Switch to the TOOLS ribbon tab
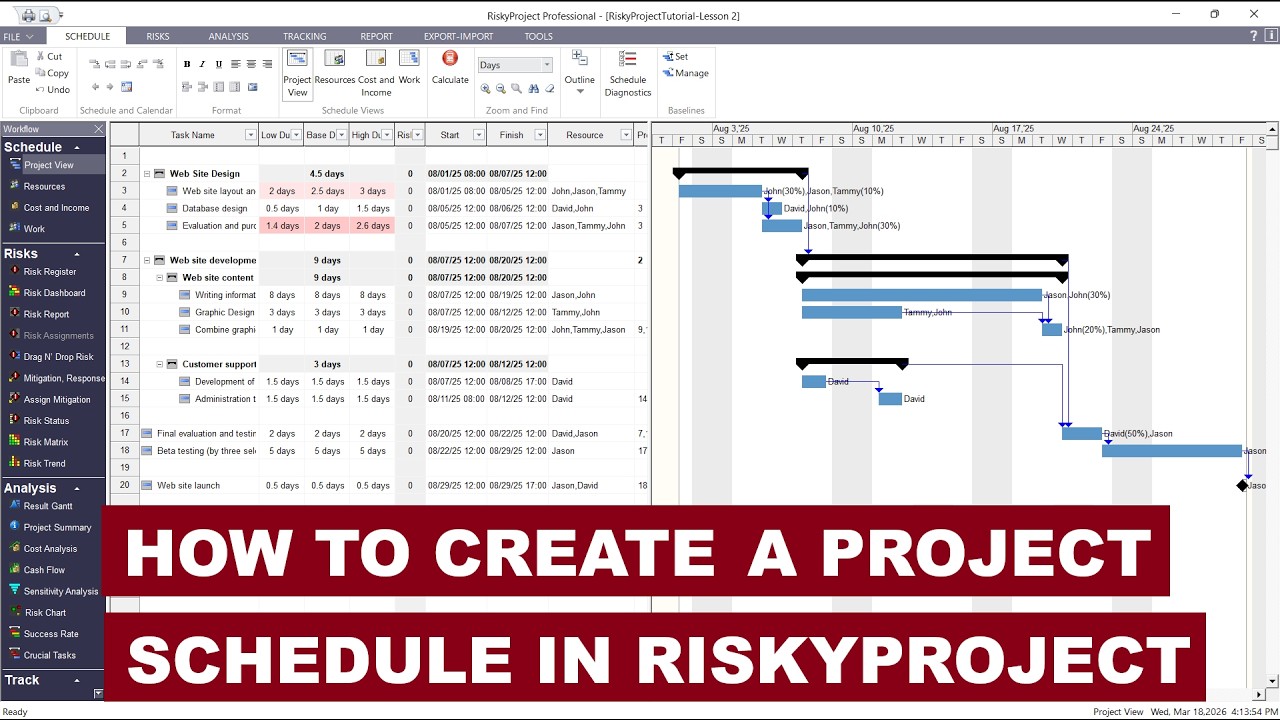 (539, 37)
